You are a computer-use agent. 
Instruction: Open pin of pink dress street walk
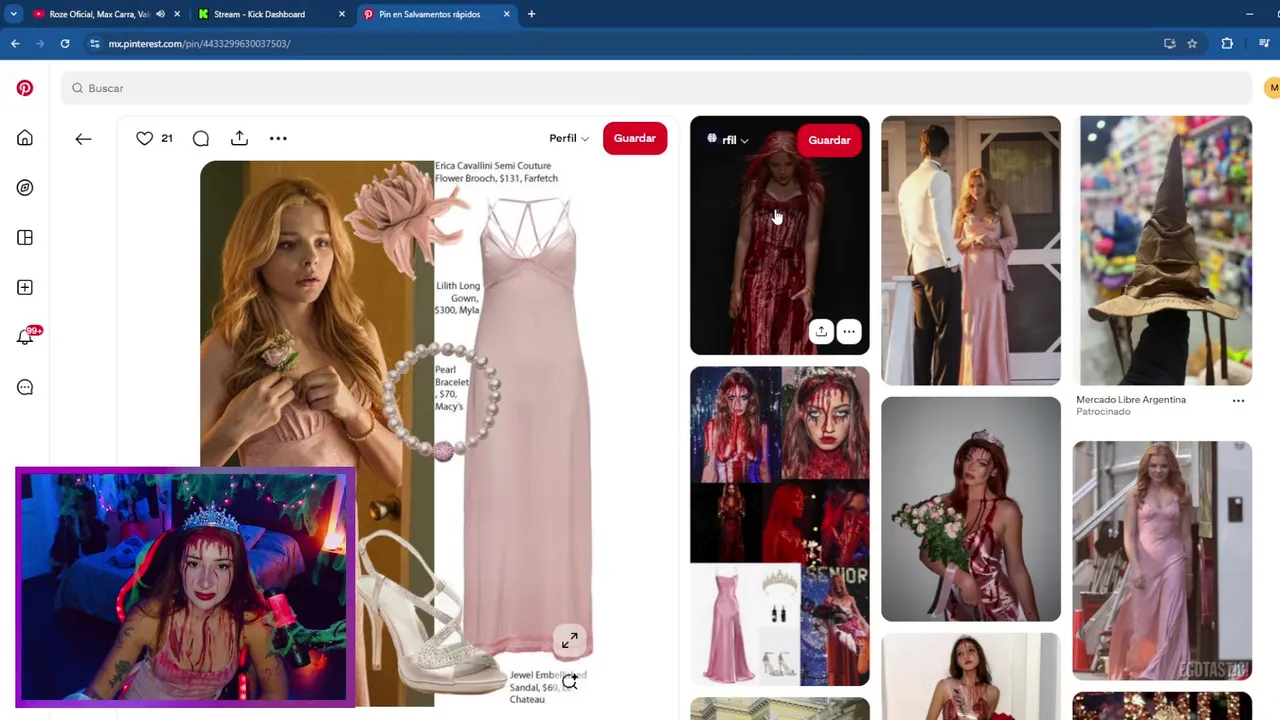(x=1162, y=560)
